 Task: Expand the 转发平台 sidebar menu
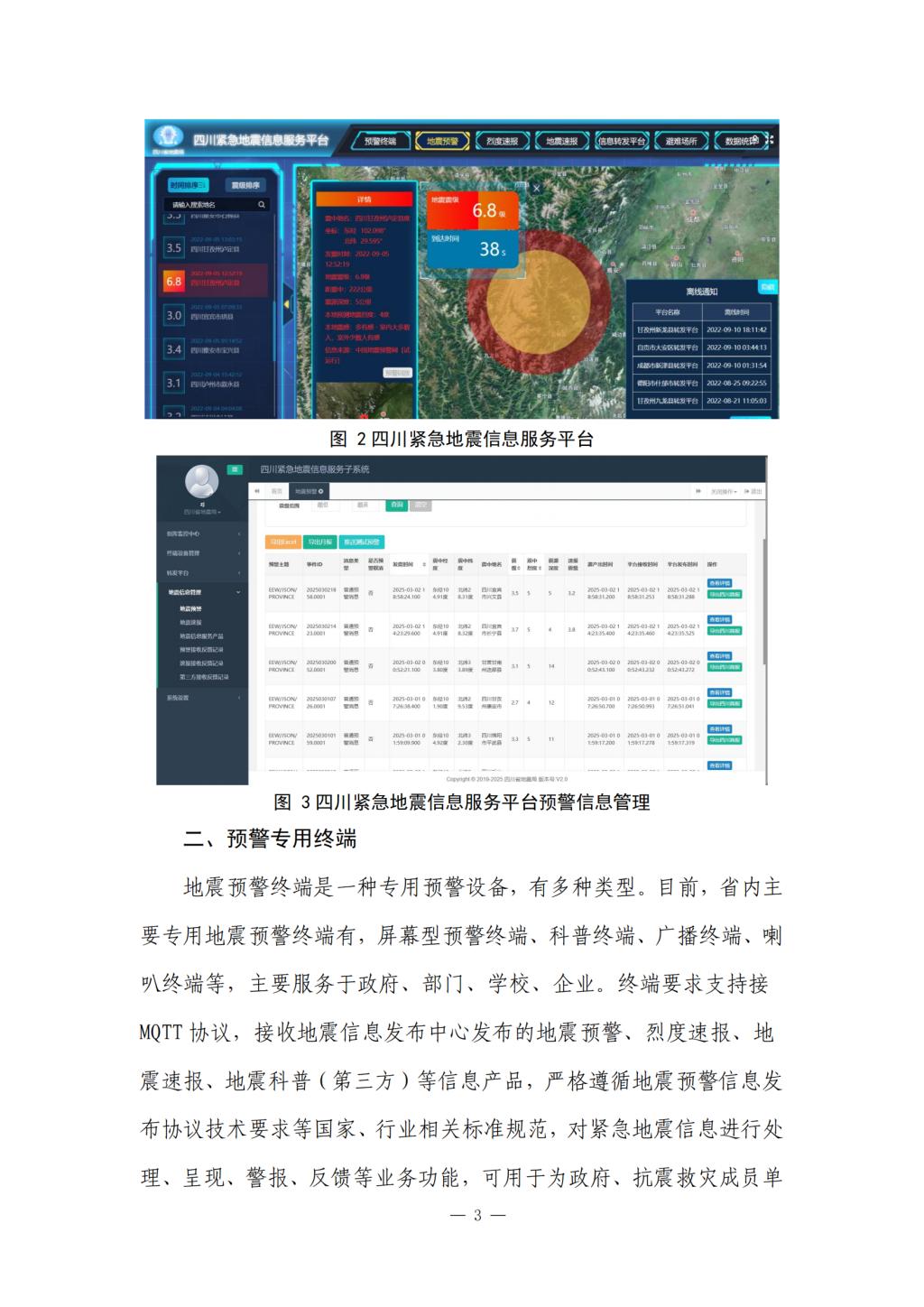pos(201,572)
